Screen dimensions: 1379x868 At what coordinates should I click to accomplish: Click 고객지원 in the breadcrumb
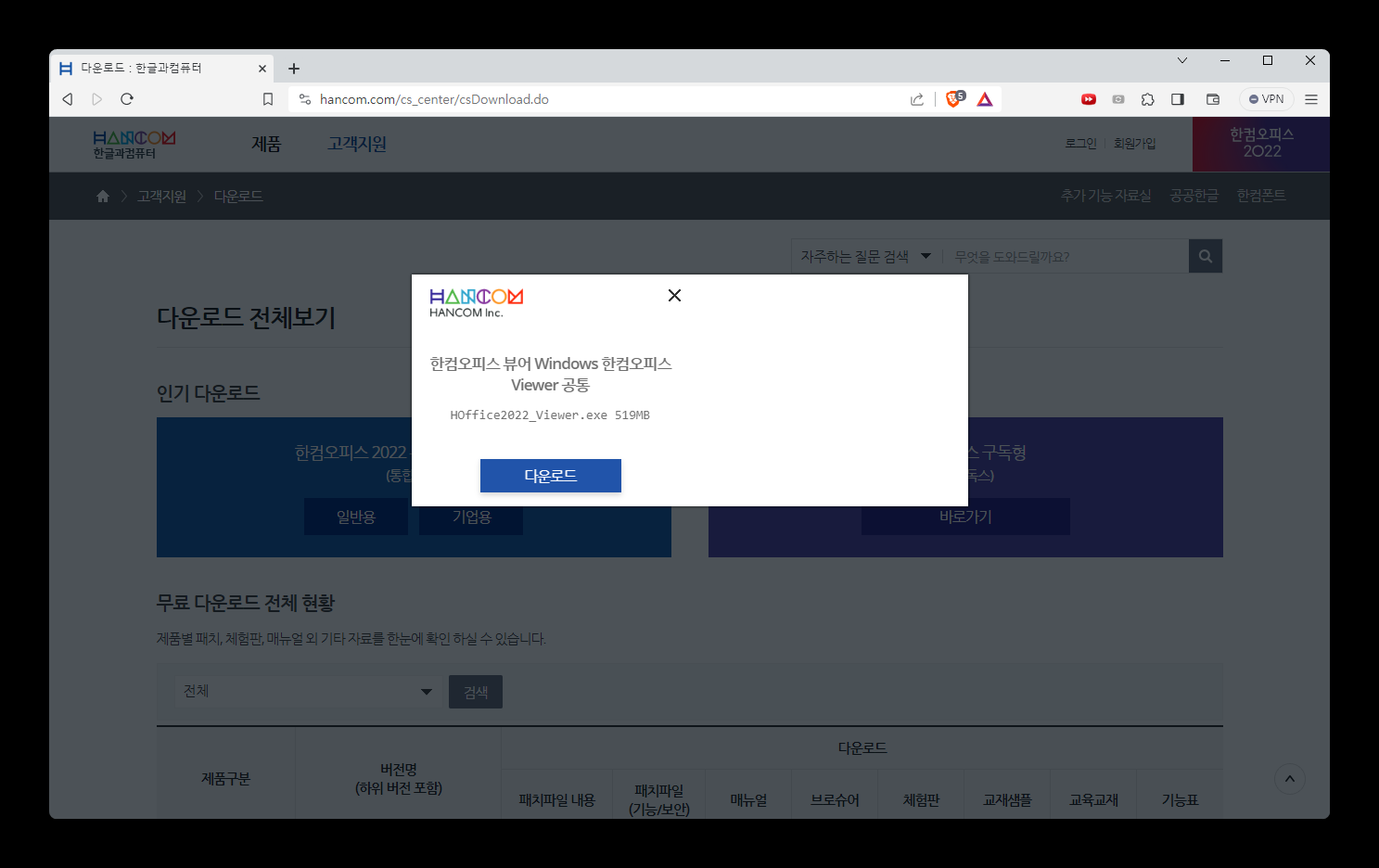click(x=161, y=197)
